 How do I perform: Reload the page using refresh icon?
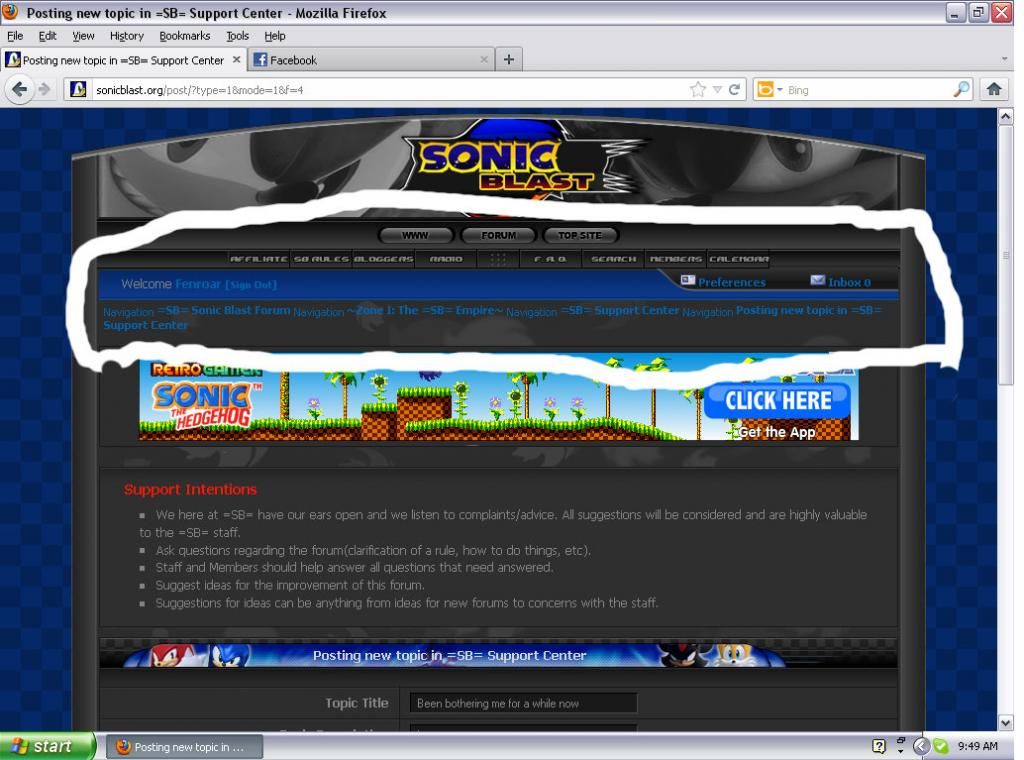pyautogui.click(x=735, y=89)
